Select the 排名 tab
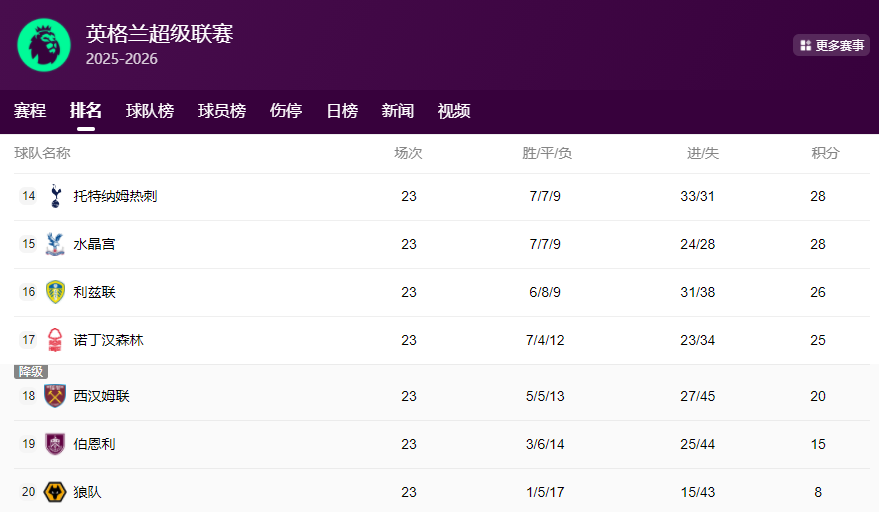 pyautogui.click(x=86, y=111)
